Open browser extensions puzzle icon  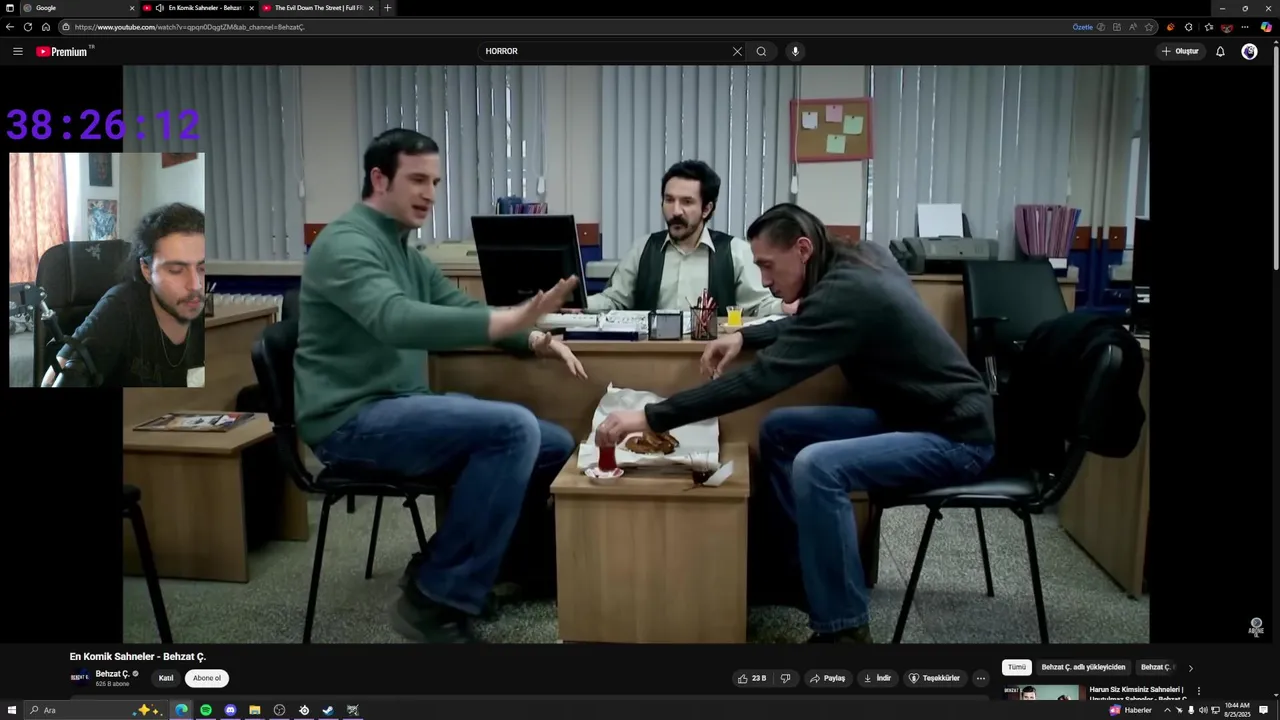click(x=1188, y=27)
